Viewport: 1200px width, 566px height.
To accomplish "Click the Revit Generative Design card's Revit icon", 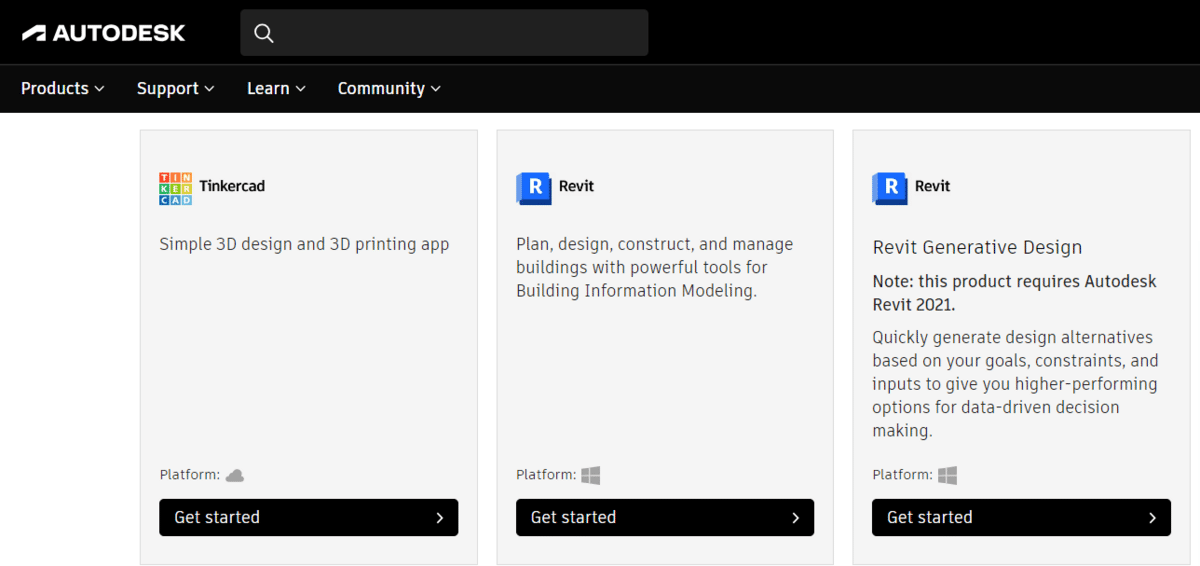I will [x=889, y=188].
